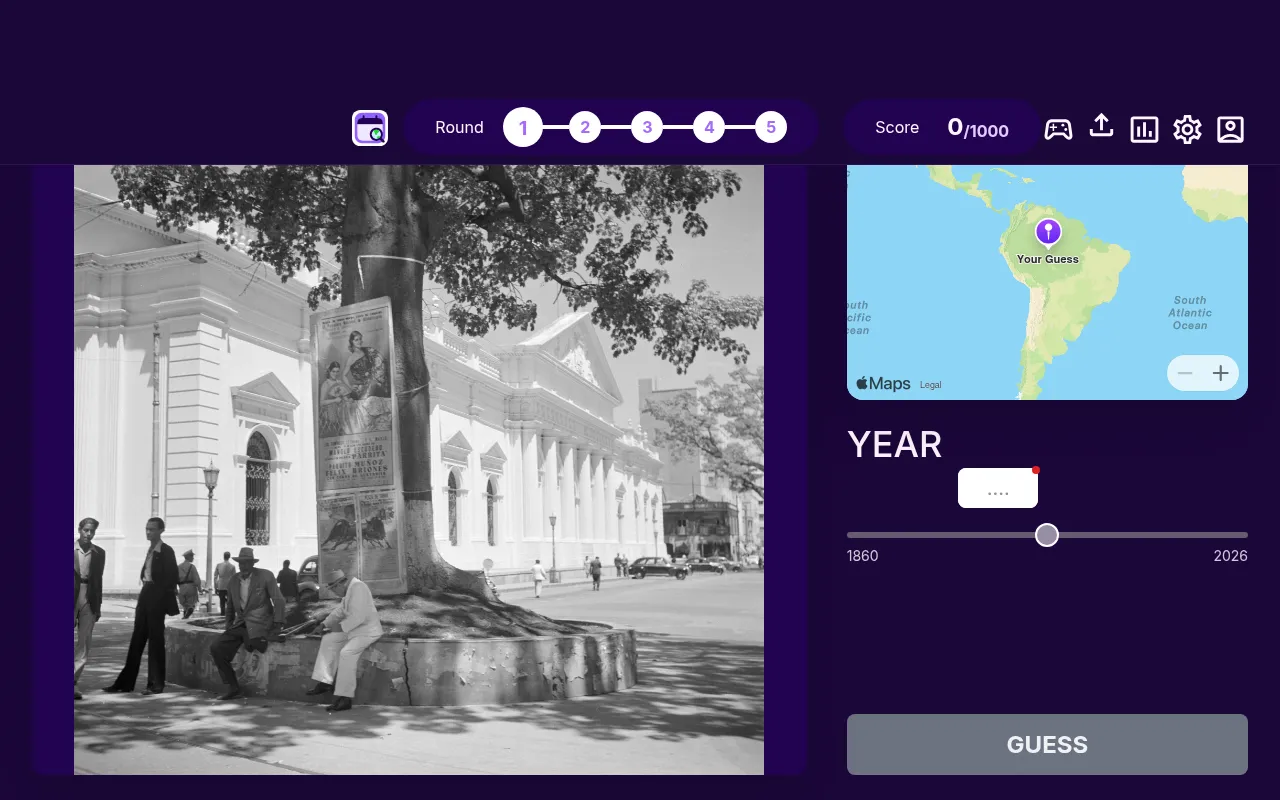The image size is (1280, 800).
Task: Click the 1860 minimum year label
Action: click(x=863, y=556)
